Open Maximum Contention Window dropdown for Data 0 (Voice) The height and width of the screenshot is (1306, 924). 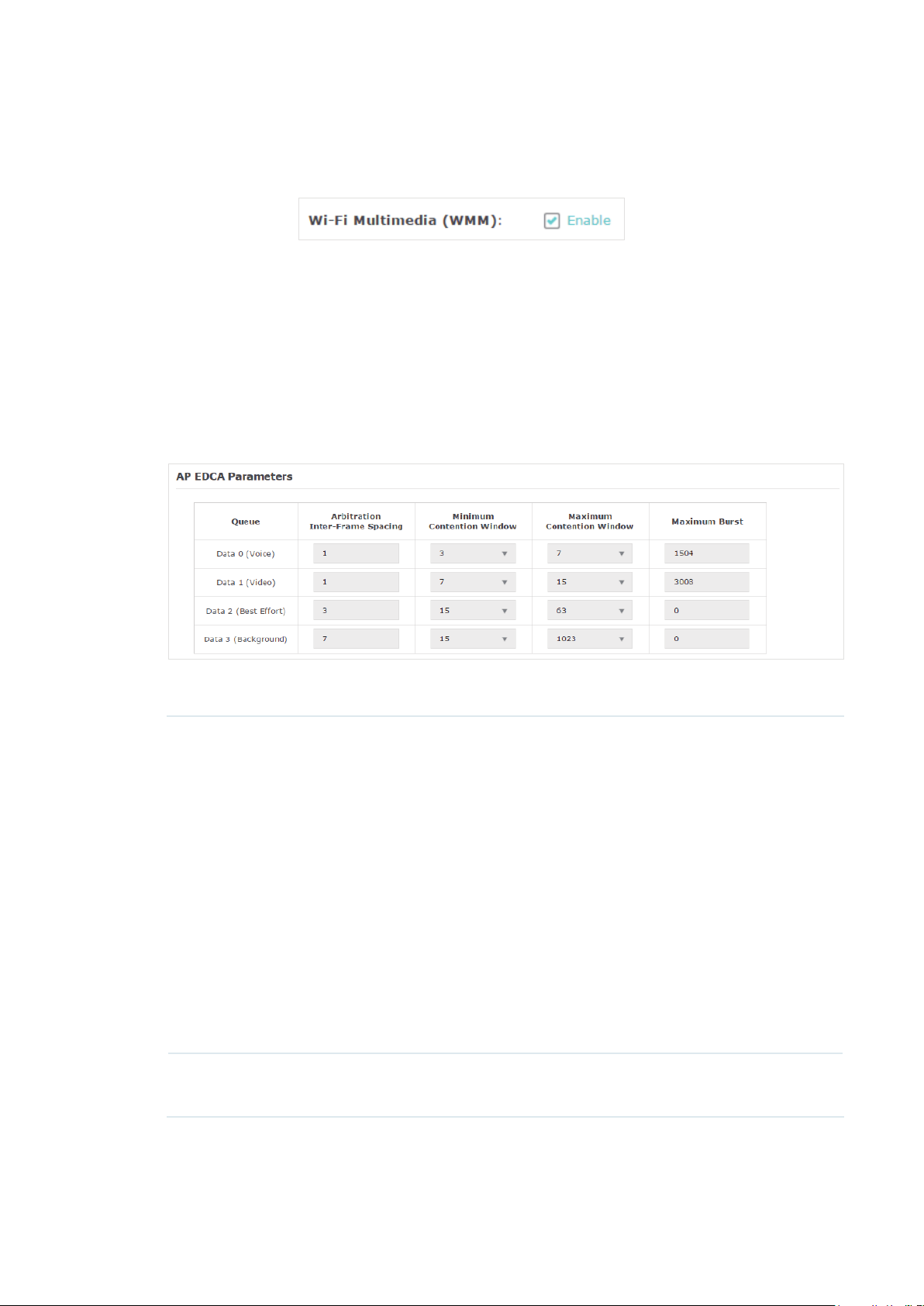(x=590, y=553)
